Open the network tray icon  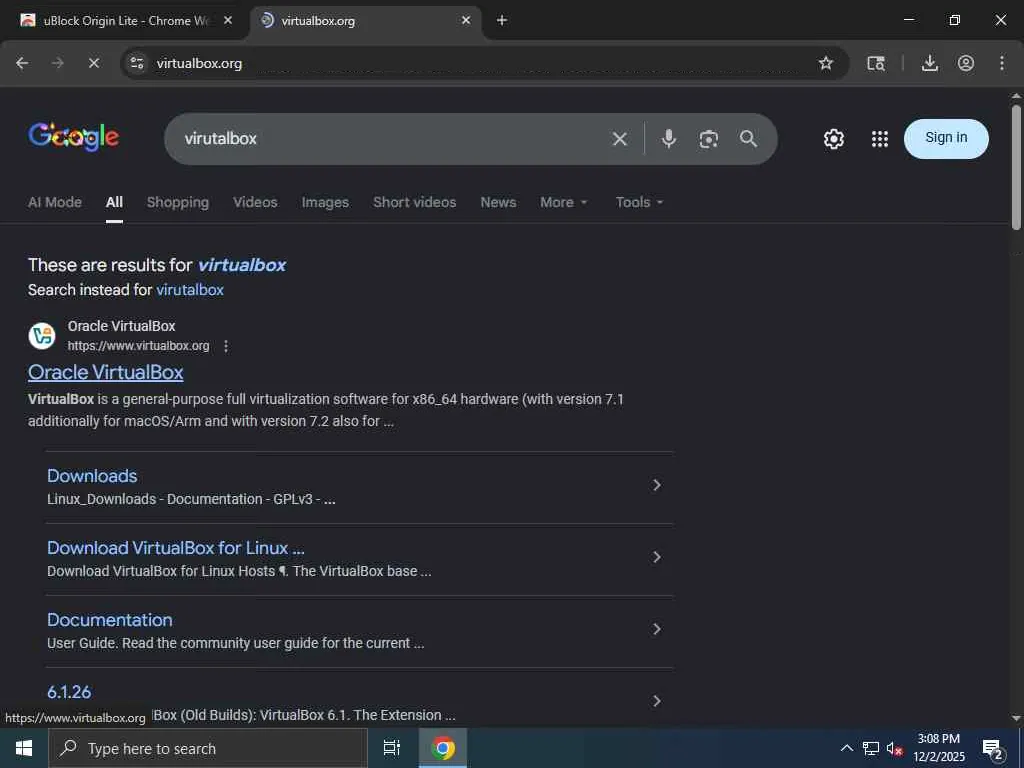click(x=871, y=748)
